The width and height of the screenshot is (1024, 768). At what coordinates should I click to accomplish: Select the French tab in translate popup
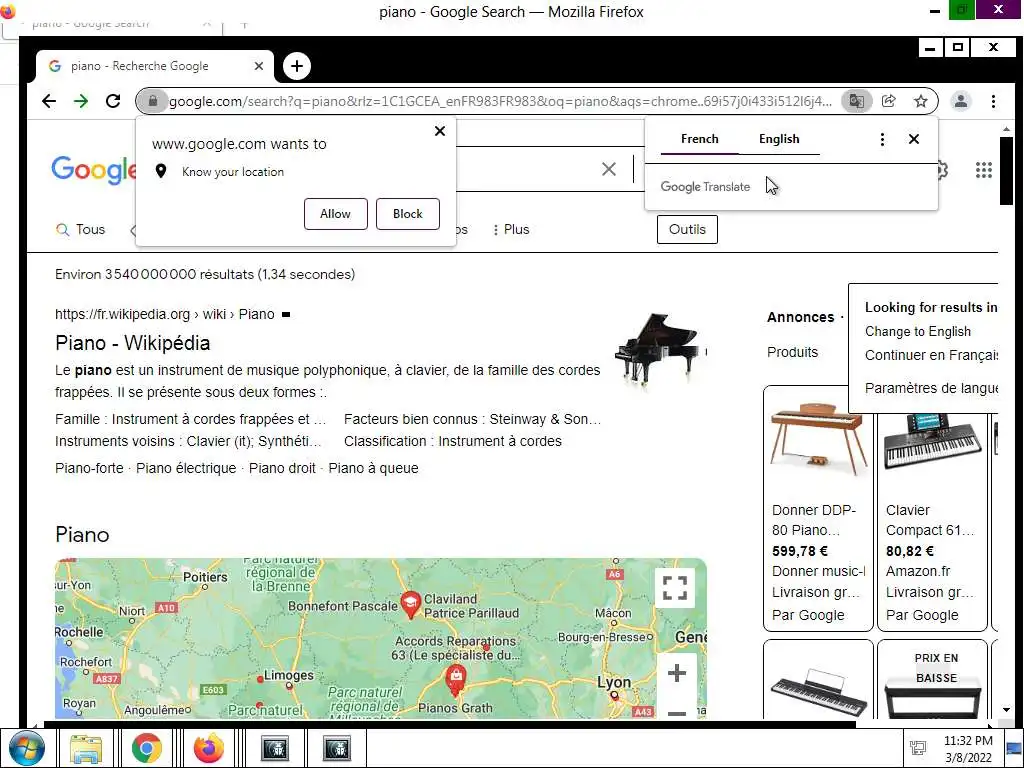click(x=699, y=139)
